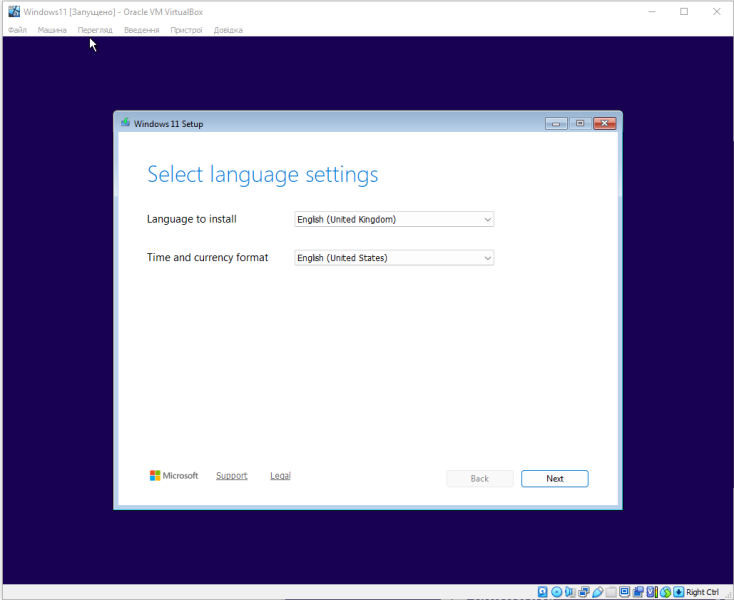
Task: Click the display settings icon in status bar
Action: click(x=624, y=592)
